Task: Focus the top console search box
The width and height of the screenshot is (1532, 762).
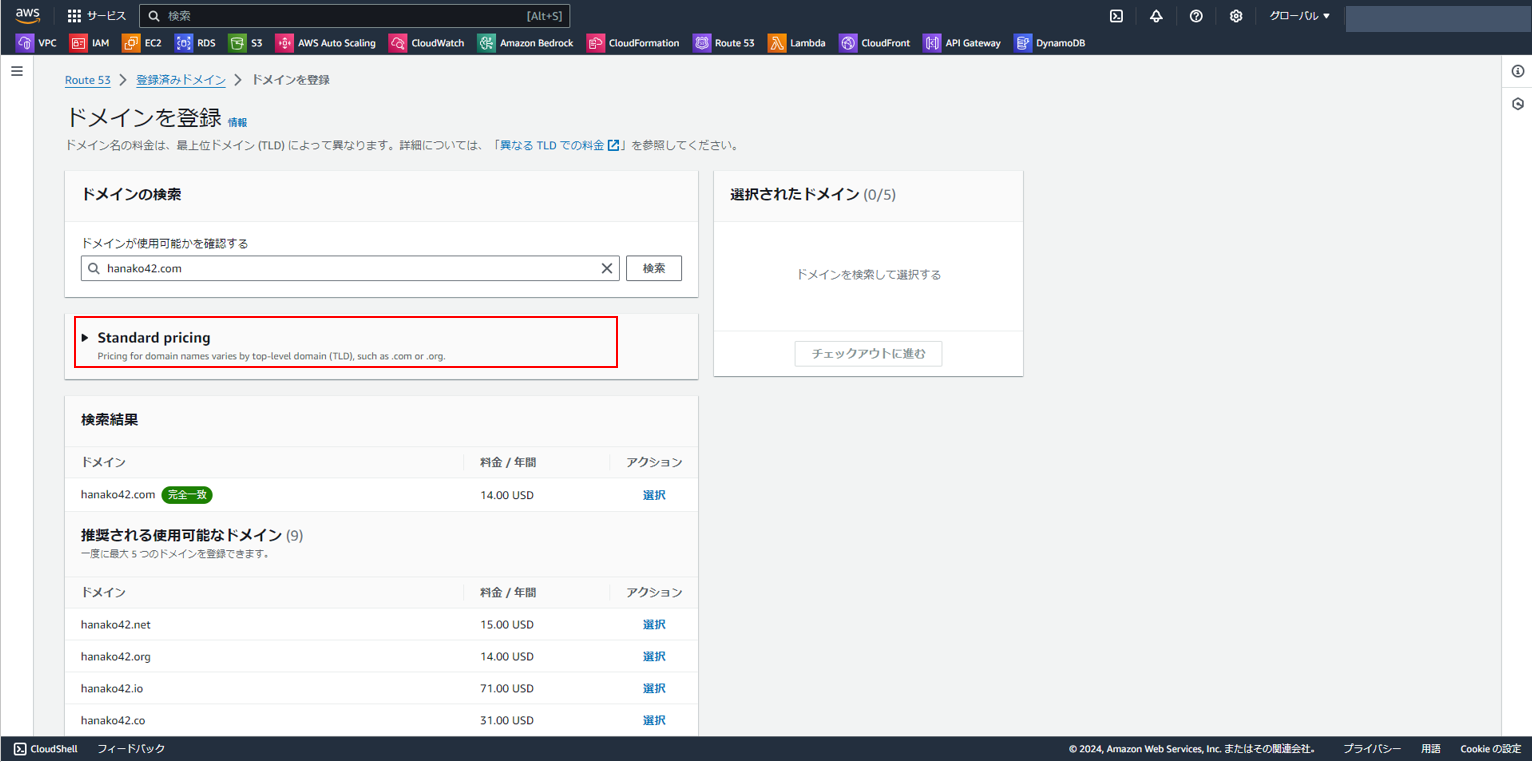Action: pyautogui.click(x=354, y=16)
